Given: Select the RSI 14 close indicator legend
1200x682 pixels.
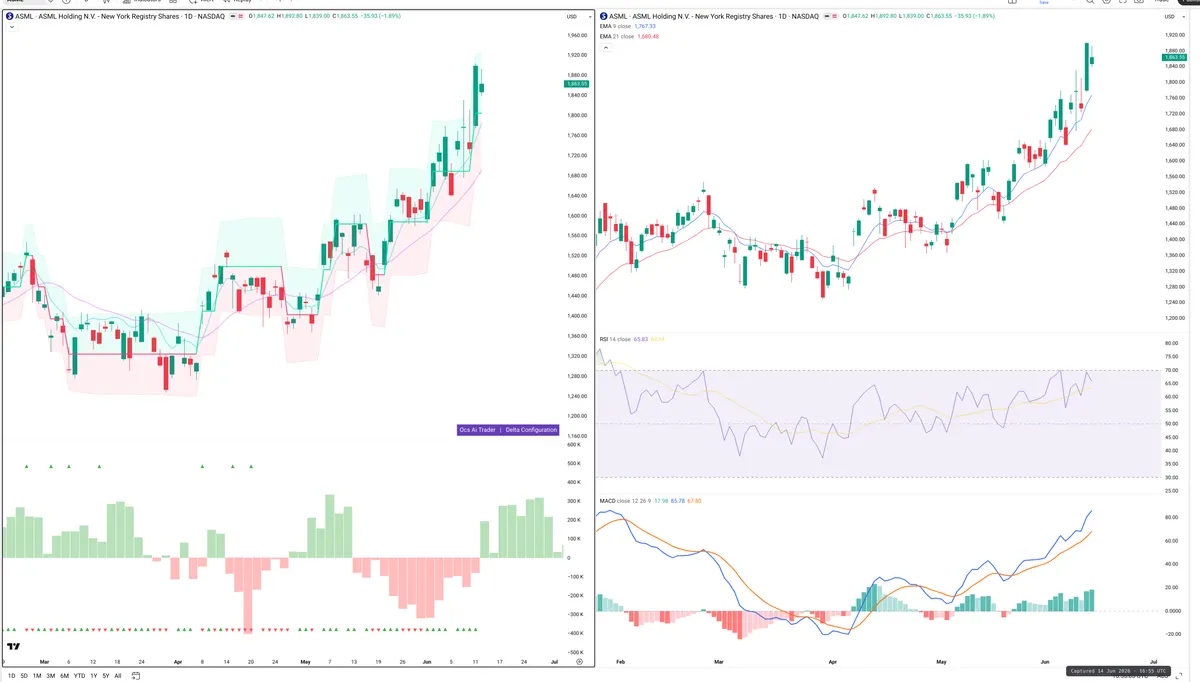Looking at the screenshot, I should pyautogui.click(x=614, y=339).
